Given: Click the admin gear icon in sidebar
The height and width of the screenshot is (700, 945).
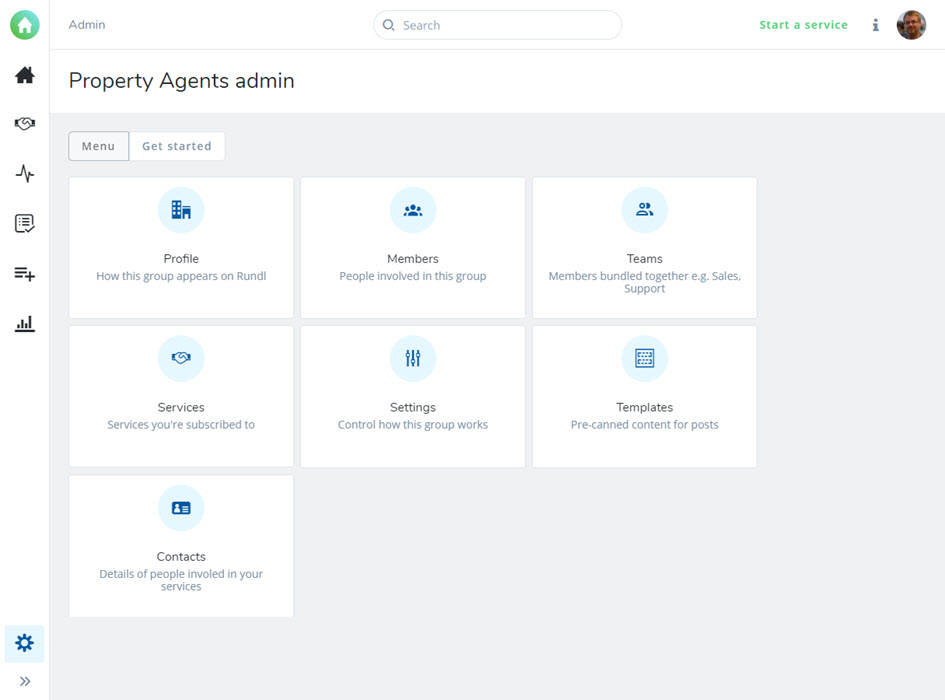Looking at the screenshot, I should [25, 643].
